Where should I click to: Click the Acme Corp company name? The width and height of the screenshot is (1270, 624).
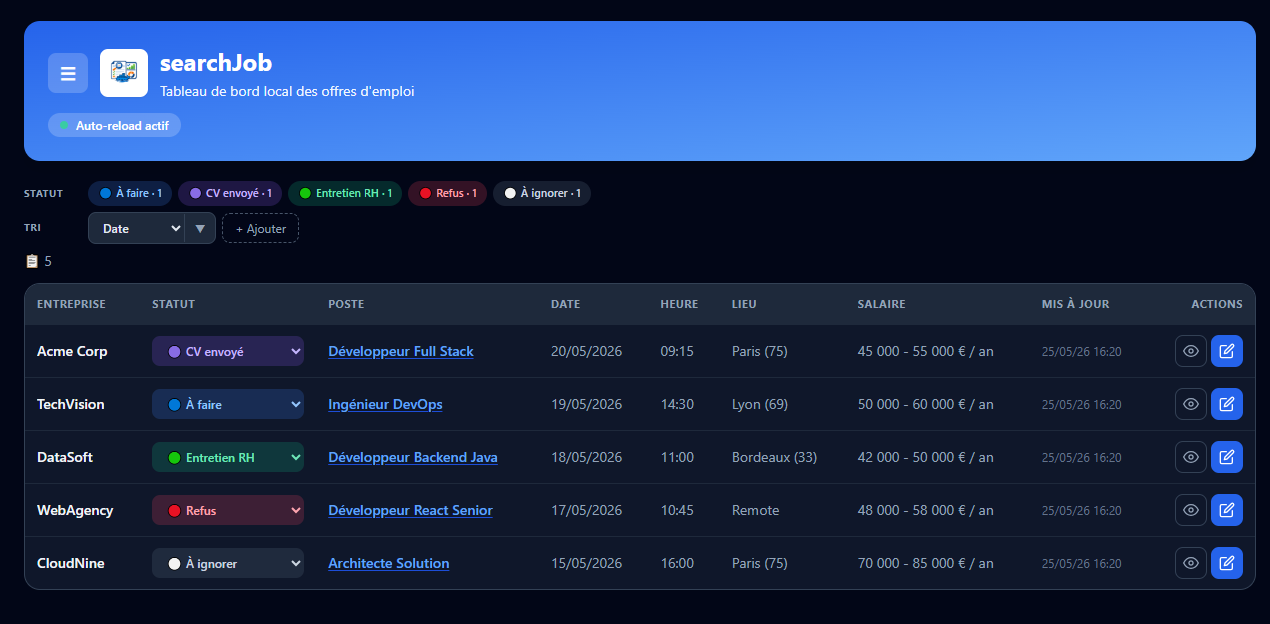coord(72,351)
